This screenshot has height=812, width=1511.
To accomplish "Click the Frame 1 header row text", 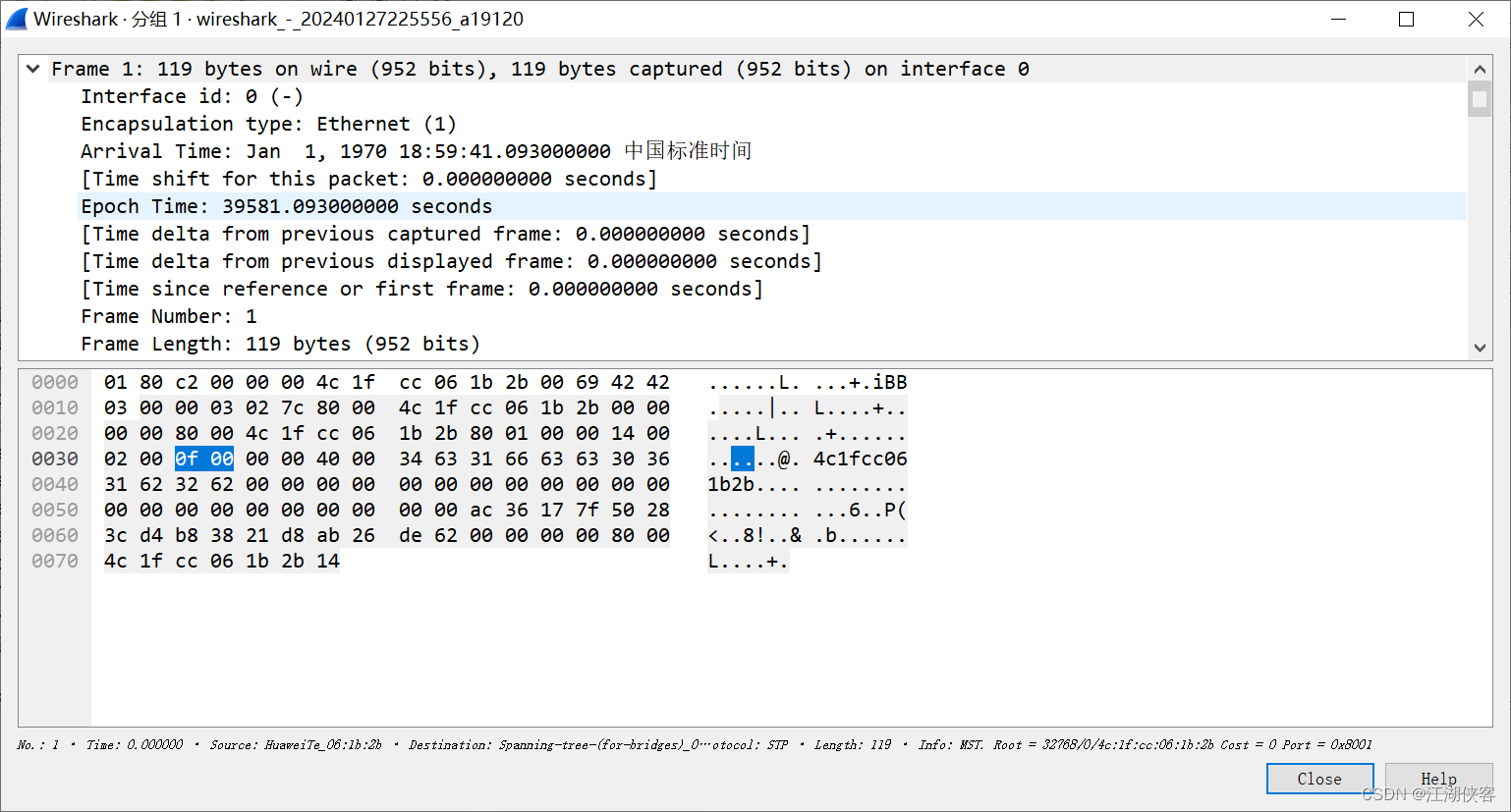I will (540, 69).
